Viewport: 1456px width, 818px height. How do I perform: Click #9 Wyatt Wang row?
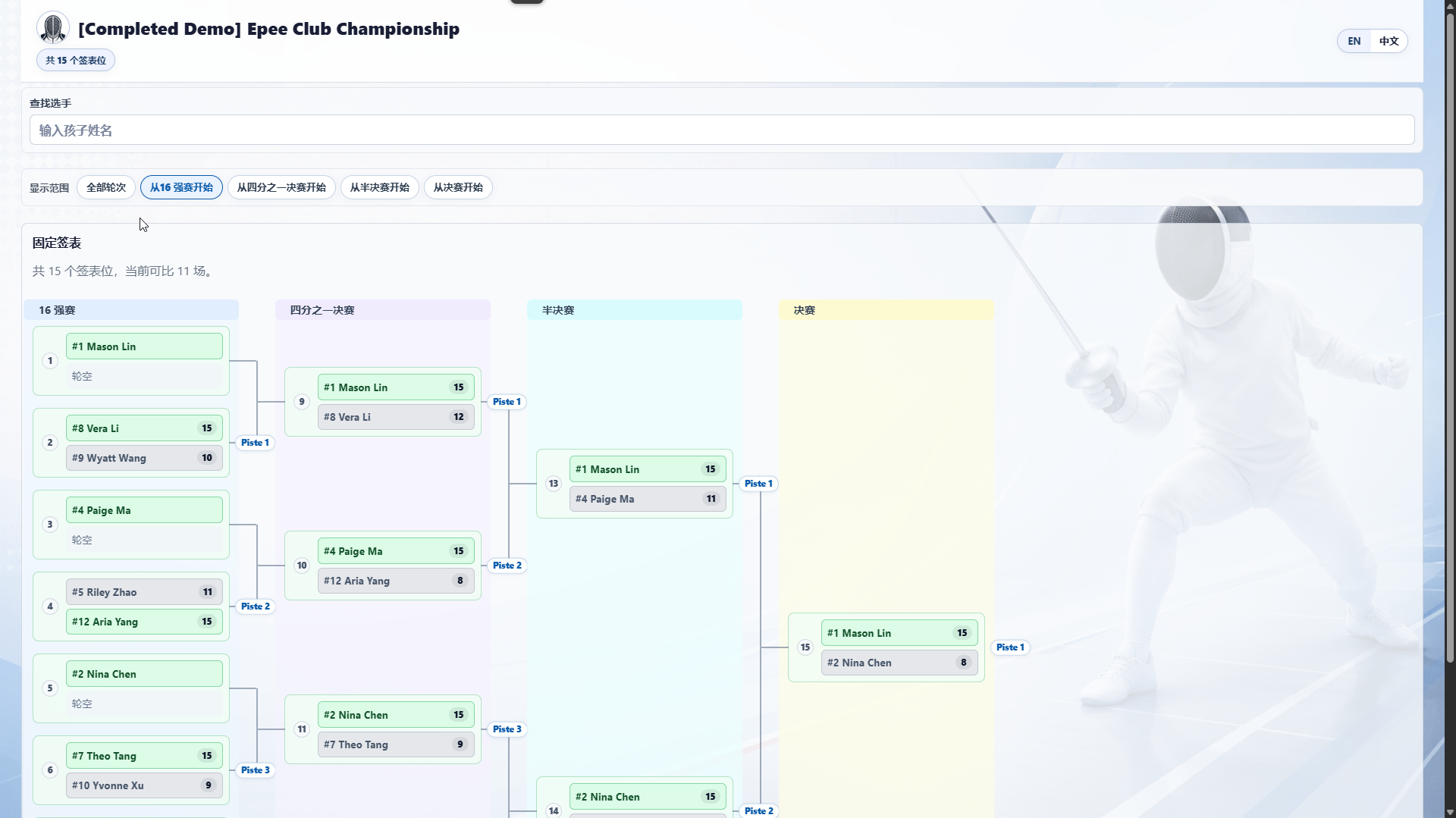tap(144, 458)
